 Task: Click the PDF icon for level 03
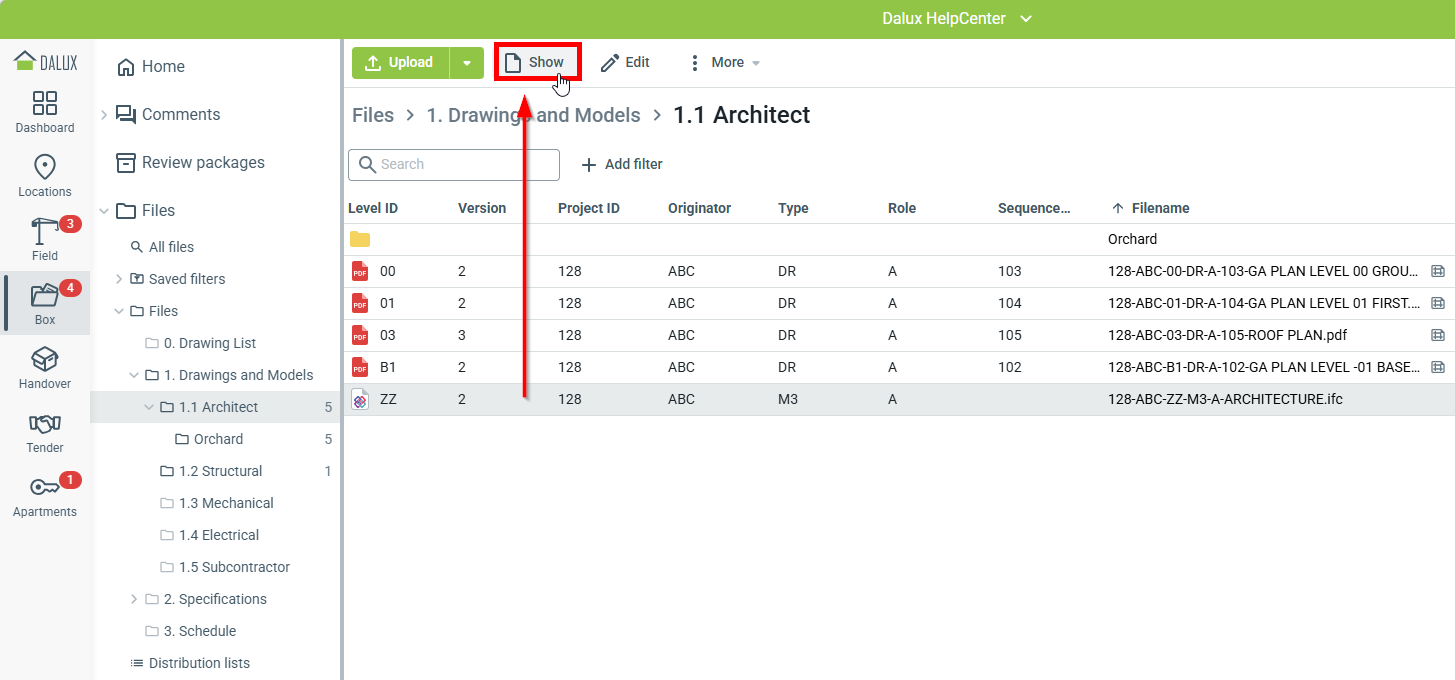point(360,335)
